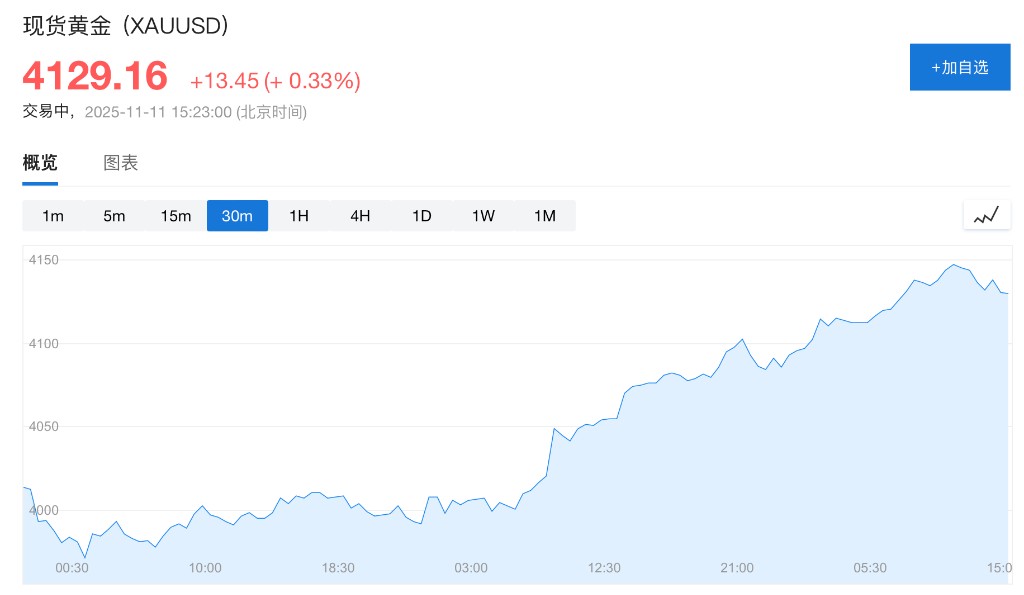Show the 1D daily chart
The width and height of the screenshot is (1024, 595).
coord(422,216)
